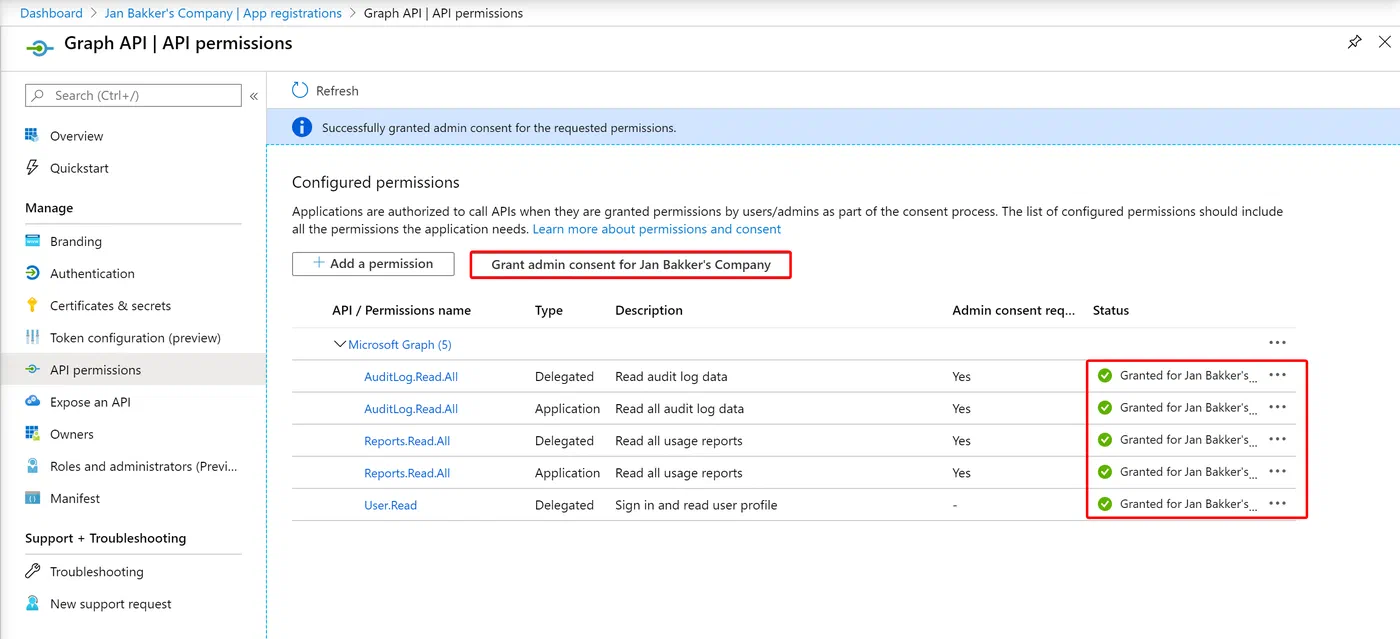Open delegated Reports.Read.All permission link
Screen dimensions: 1400x639
(407, 441)
